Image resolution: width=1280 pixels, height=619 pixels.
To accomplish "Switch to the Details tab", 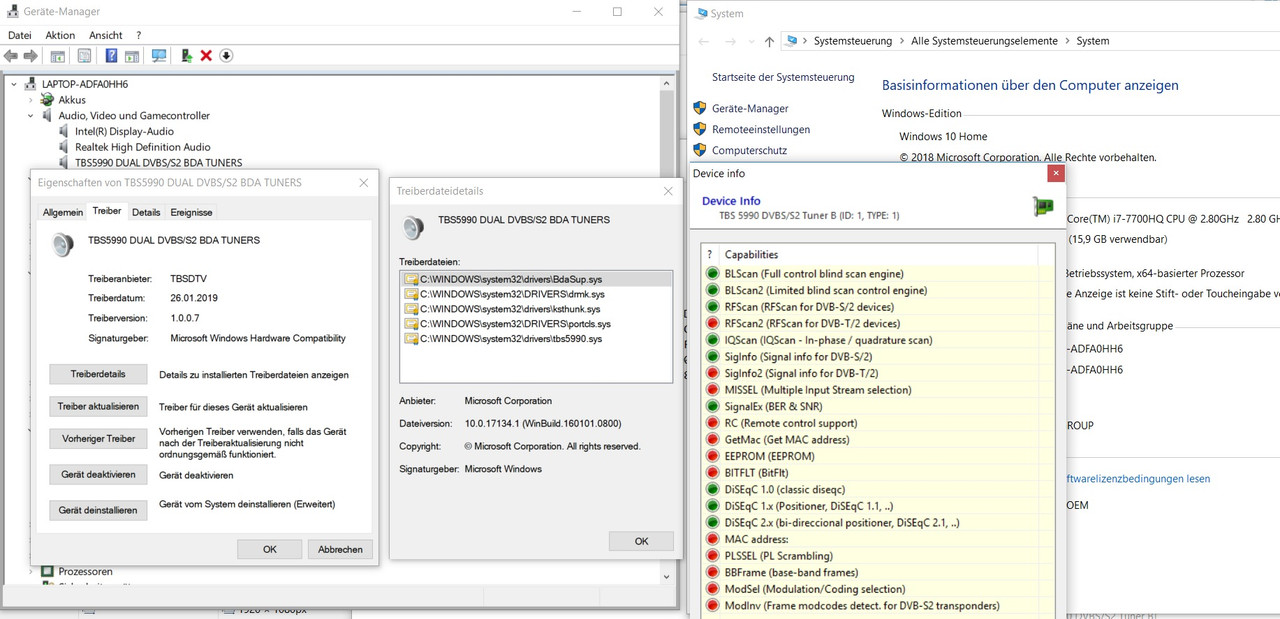I will 146,212.
